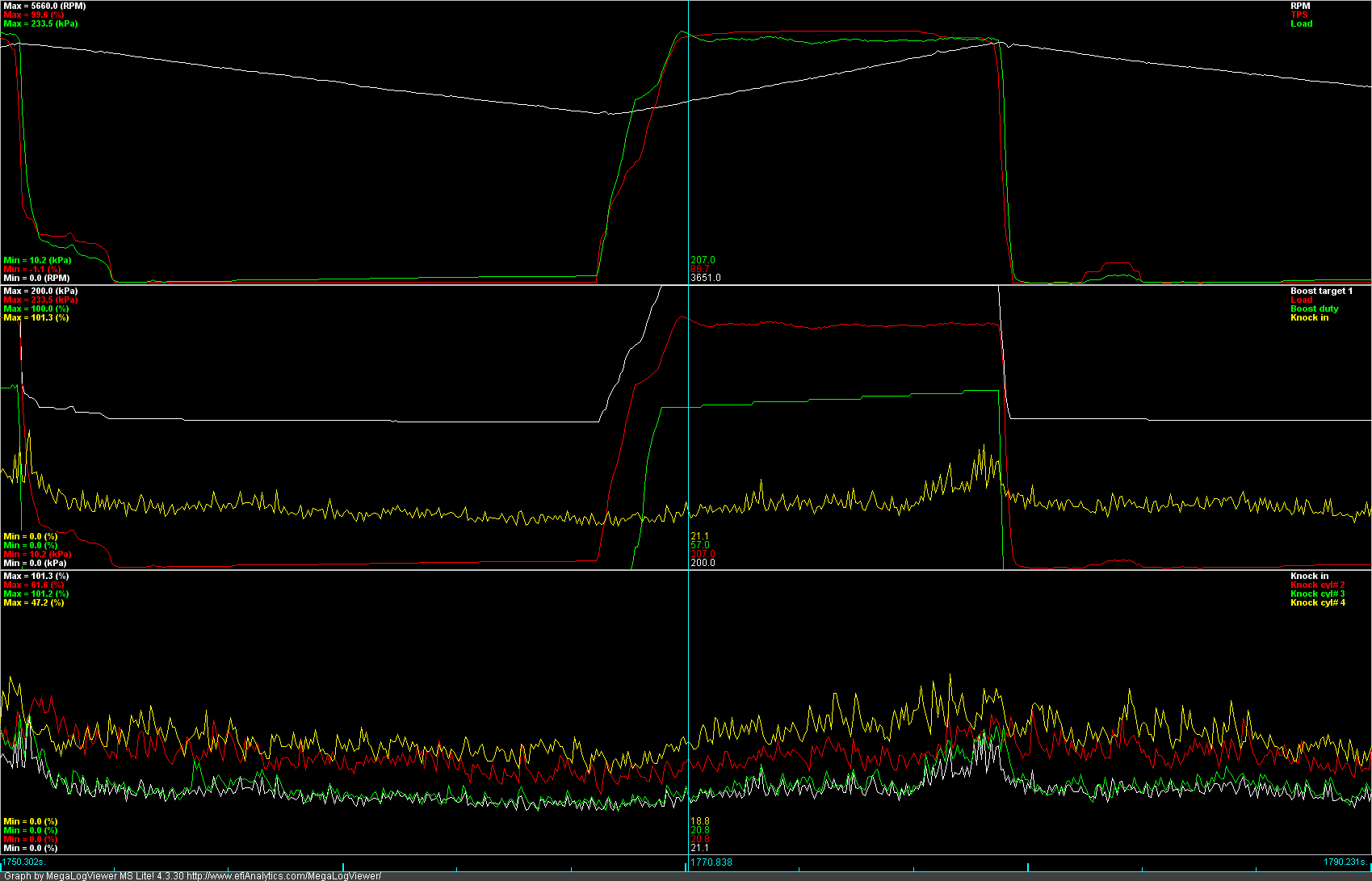
Task: Click the green Boost duty legend label
Action: coord(1314,309)
